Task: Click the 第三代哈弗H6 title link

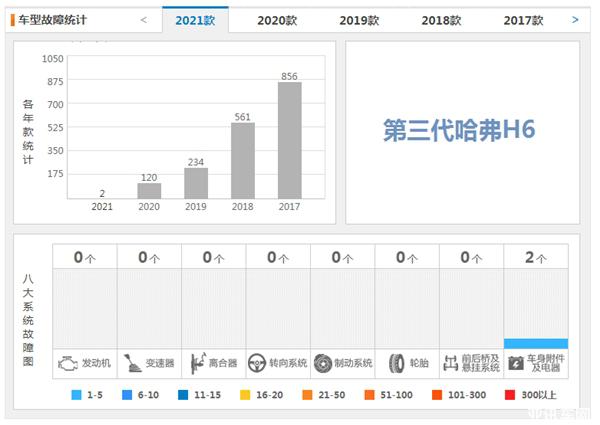Action: pyautogui.click(x=461, y=129)
